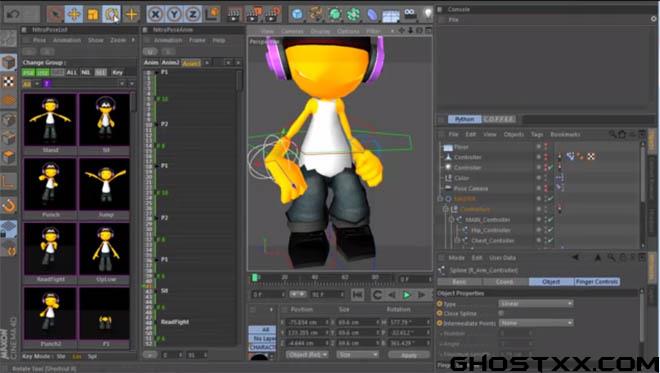This screenshot has height=373, width=660.
Task: Click the green timeline playhead marker
Action: coord(255,277)
